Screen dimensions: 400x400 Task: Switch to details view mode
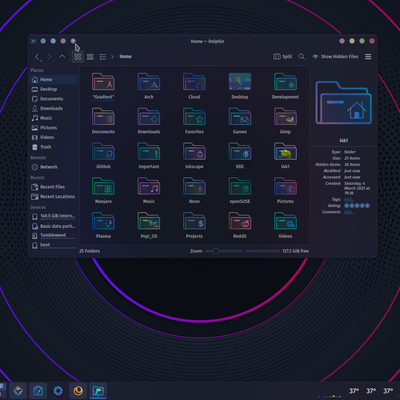point(103,57)
